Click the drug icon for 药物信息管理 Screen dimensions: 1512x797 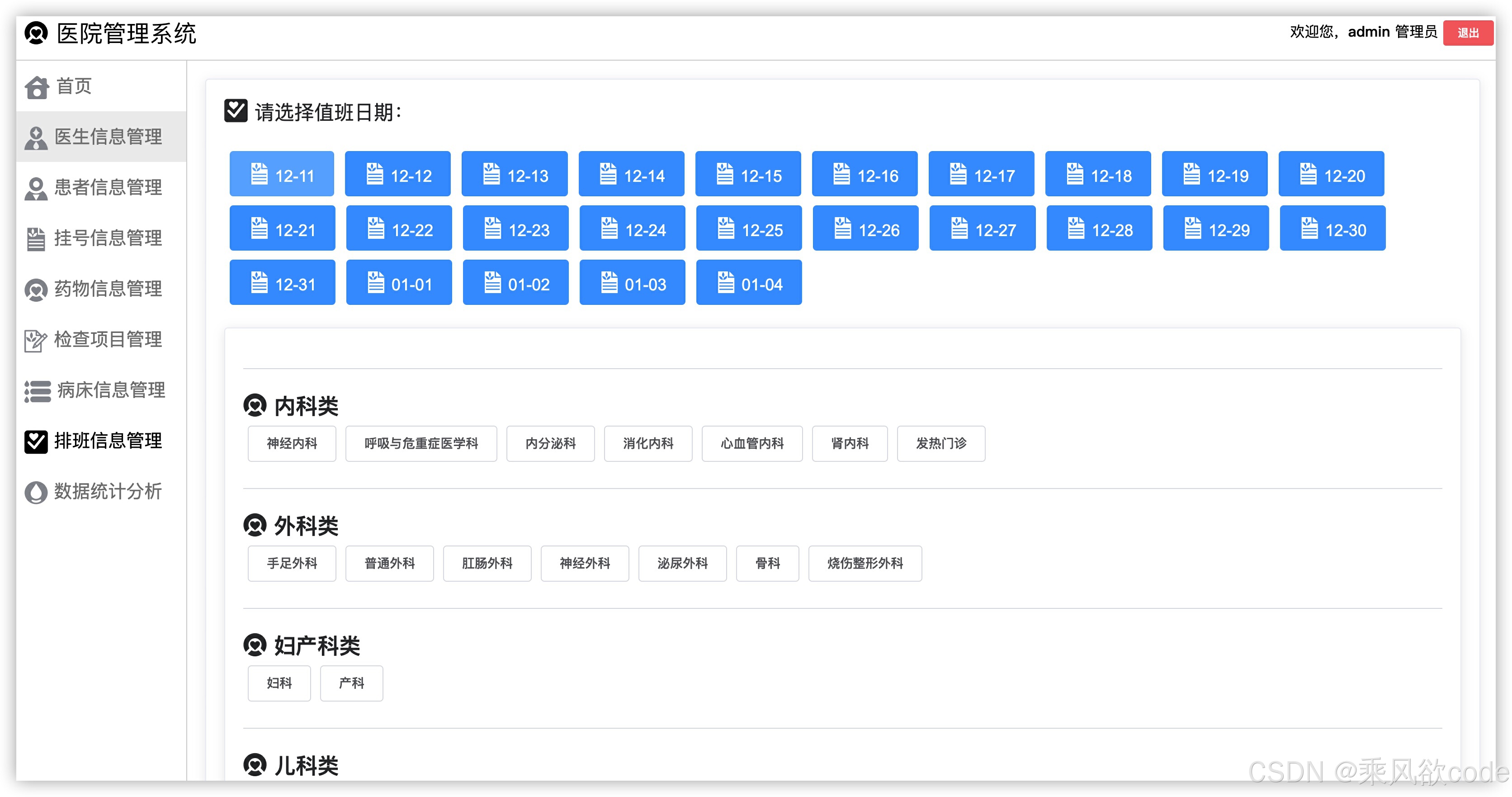(36, 289)
